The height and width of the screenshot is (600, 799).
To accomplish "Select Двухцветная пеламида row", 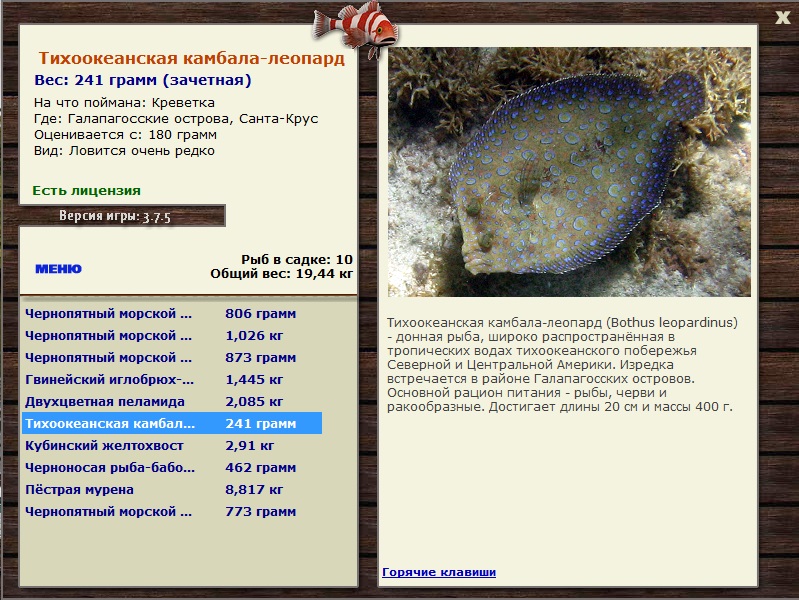I will point(172,401).
